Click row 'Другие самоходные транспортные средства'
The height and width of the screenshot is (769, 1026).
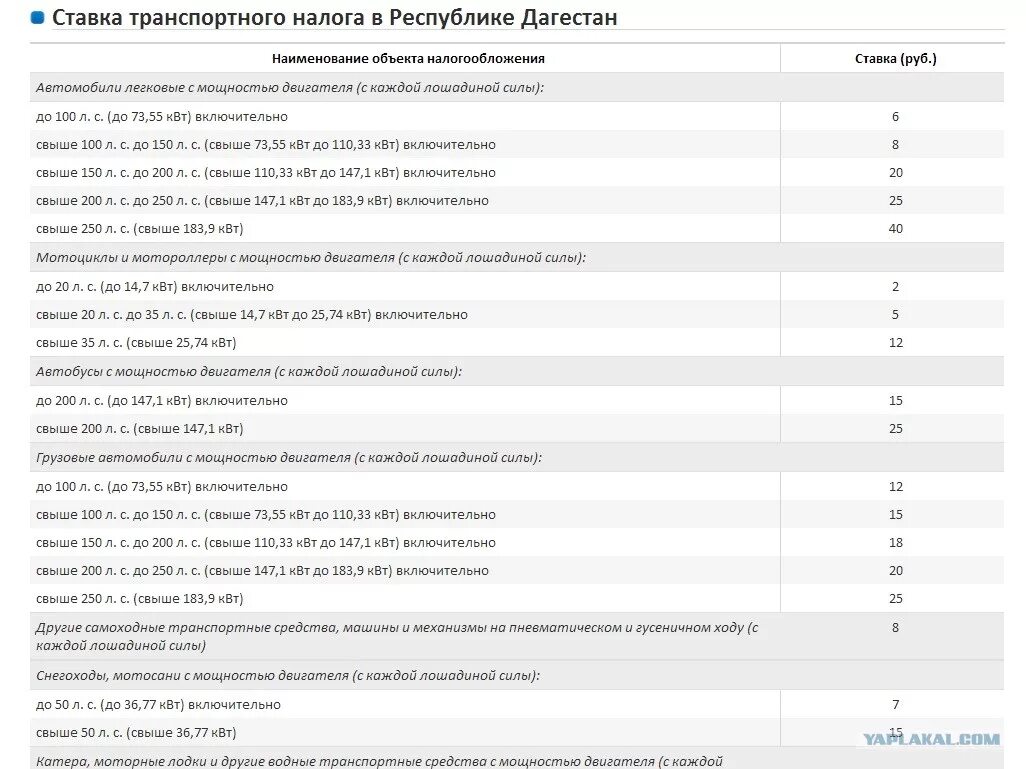(x=517, y=637)
